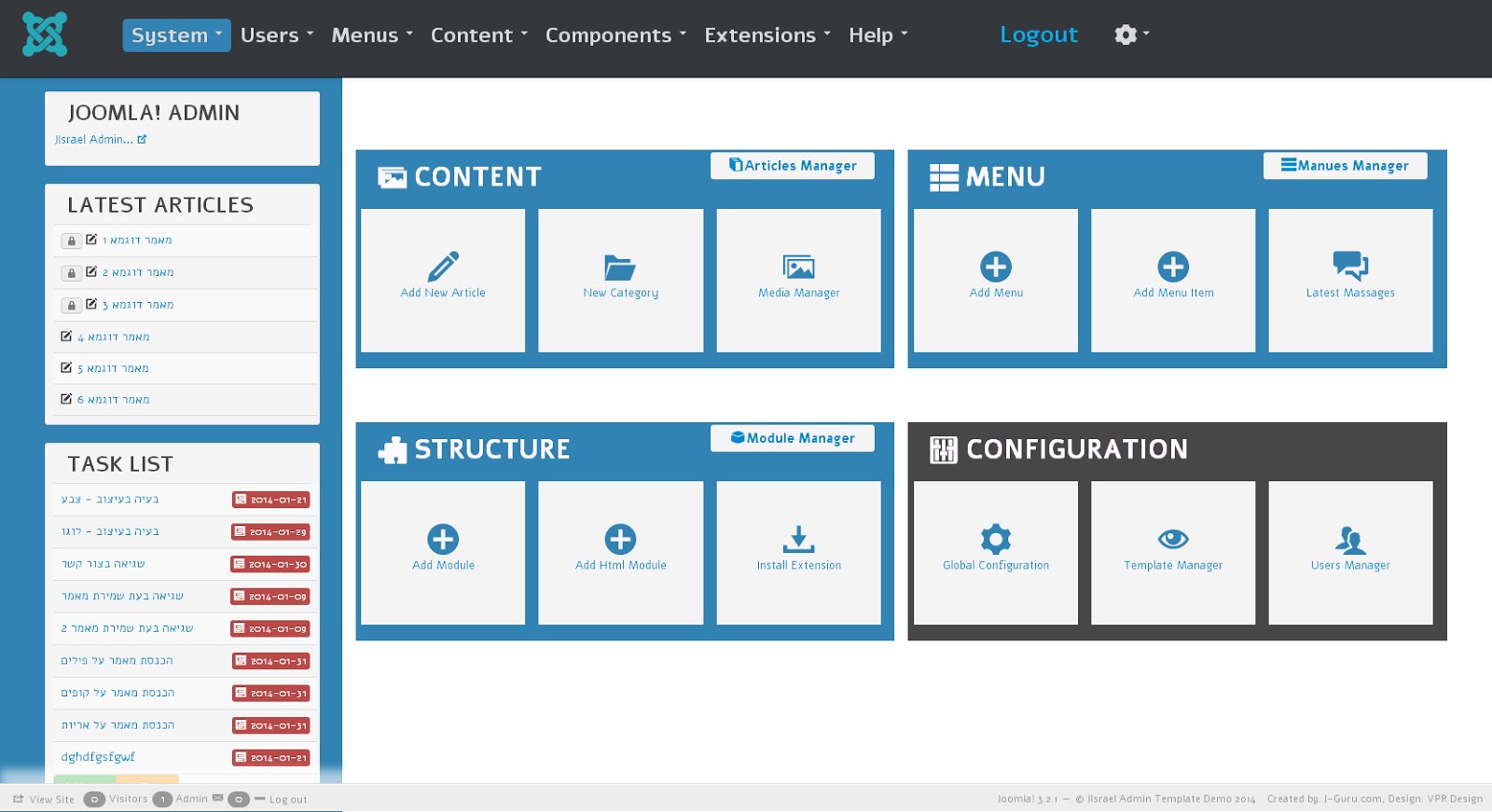The width and height of the screenshot is (1492, 812).
Task: Open the Content dropdown menu
Action: [479, 35]
